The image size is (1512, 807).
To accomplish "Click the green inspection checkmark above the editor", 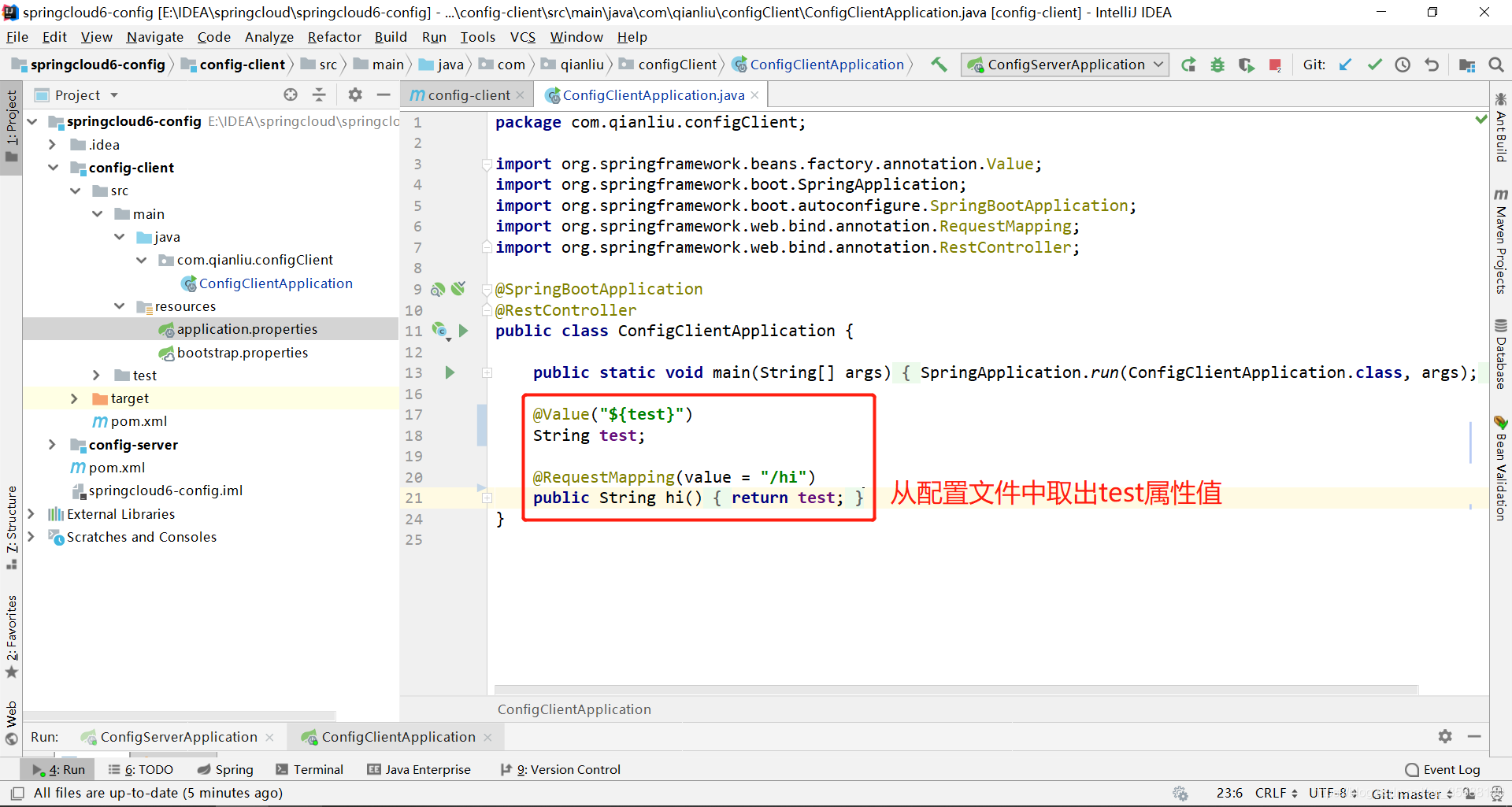I will tap(1480, 120).
